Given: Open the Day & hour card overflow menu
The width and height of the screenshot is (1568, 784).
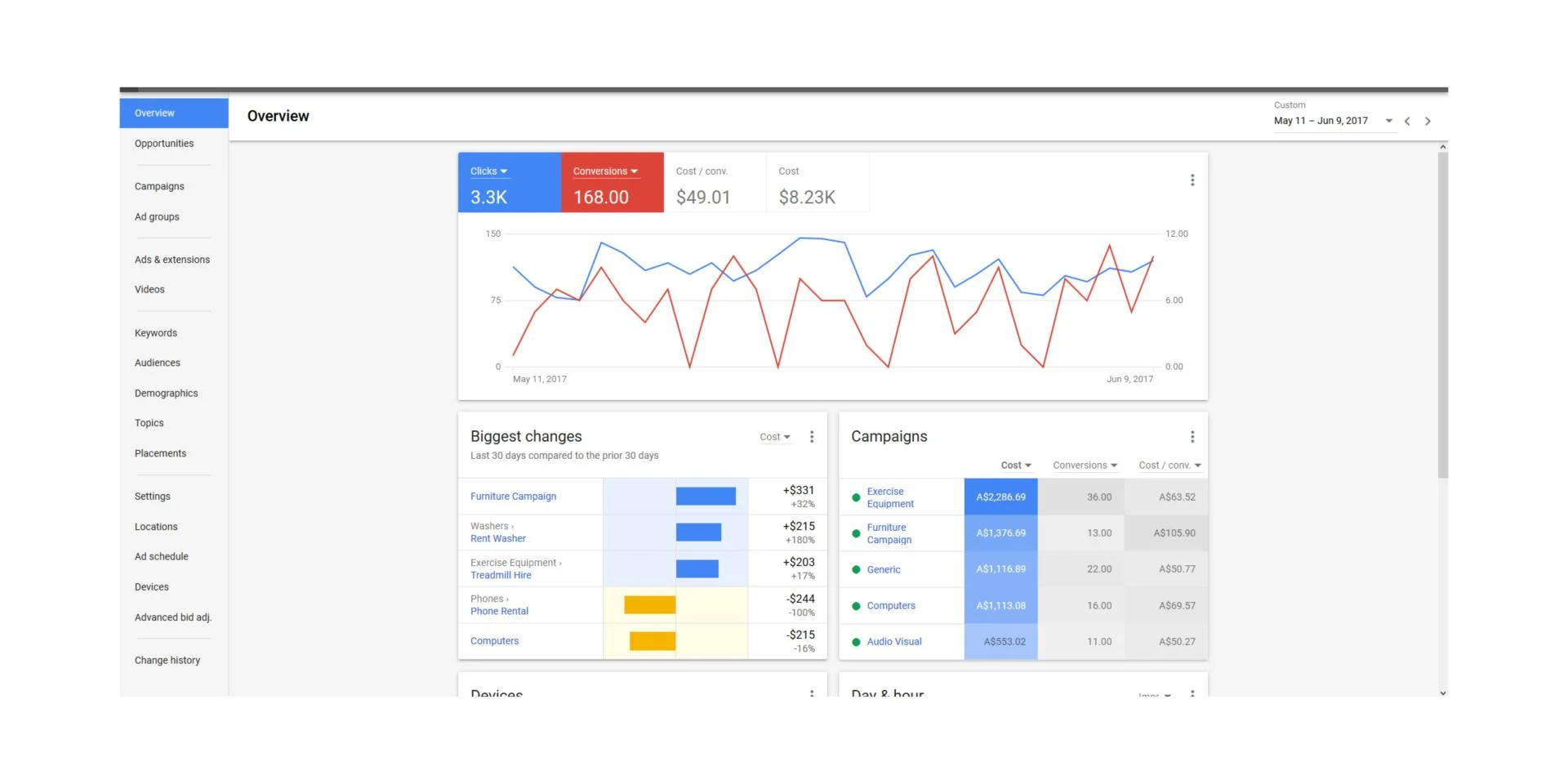Looking at the screenshot, I should (1192, 695).
